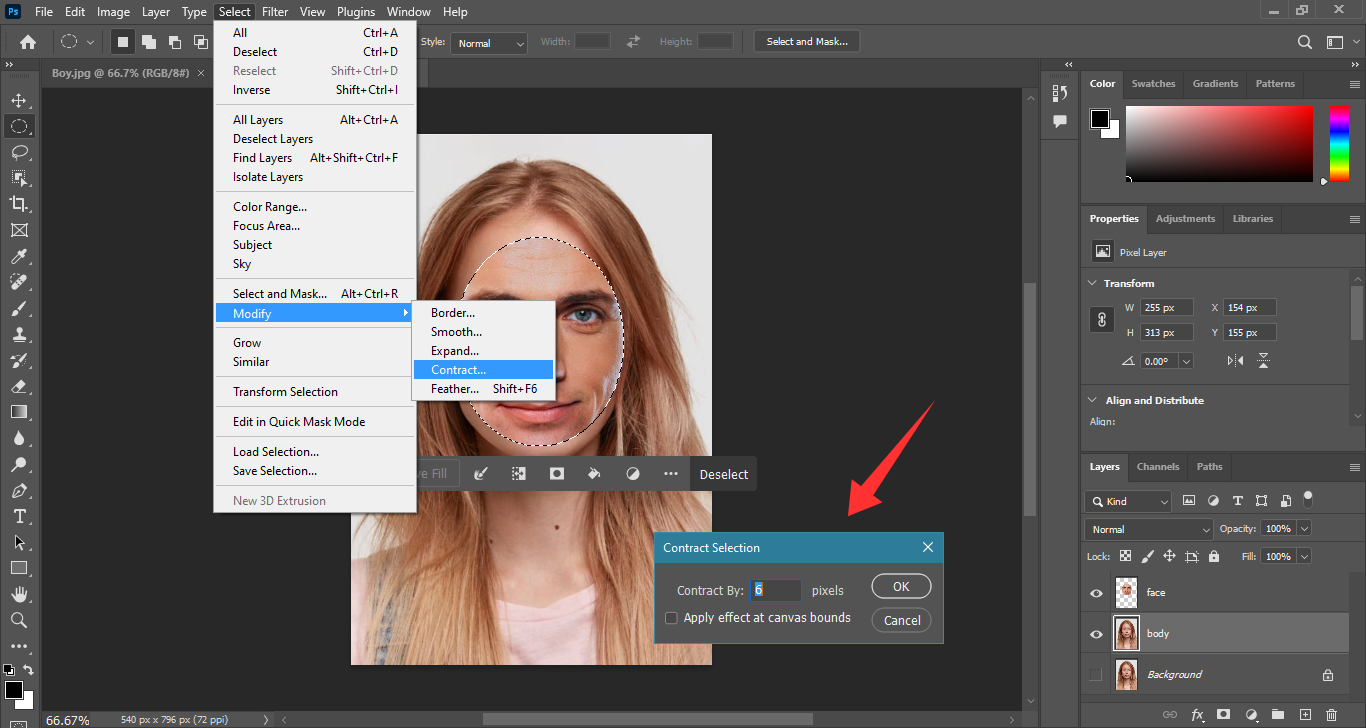
Task: Open the Fill slider dropdown arrow
Action: (x=1304, y=556)
